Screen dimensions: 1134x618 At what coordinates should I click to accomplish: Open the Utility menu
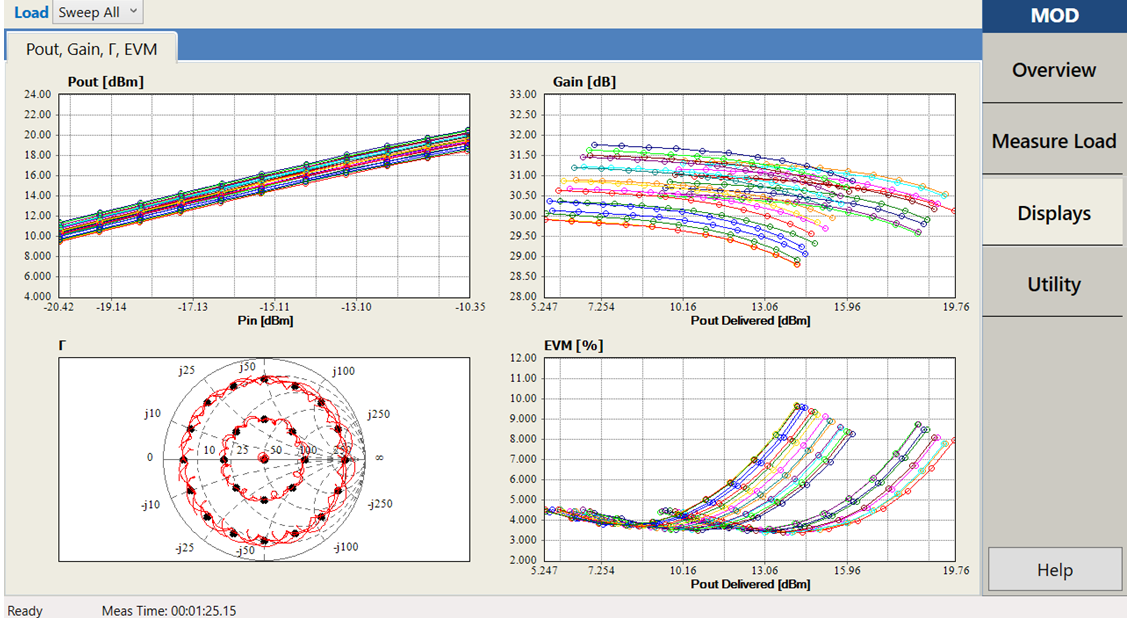[1053, 284]
